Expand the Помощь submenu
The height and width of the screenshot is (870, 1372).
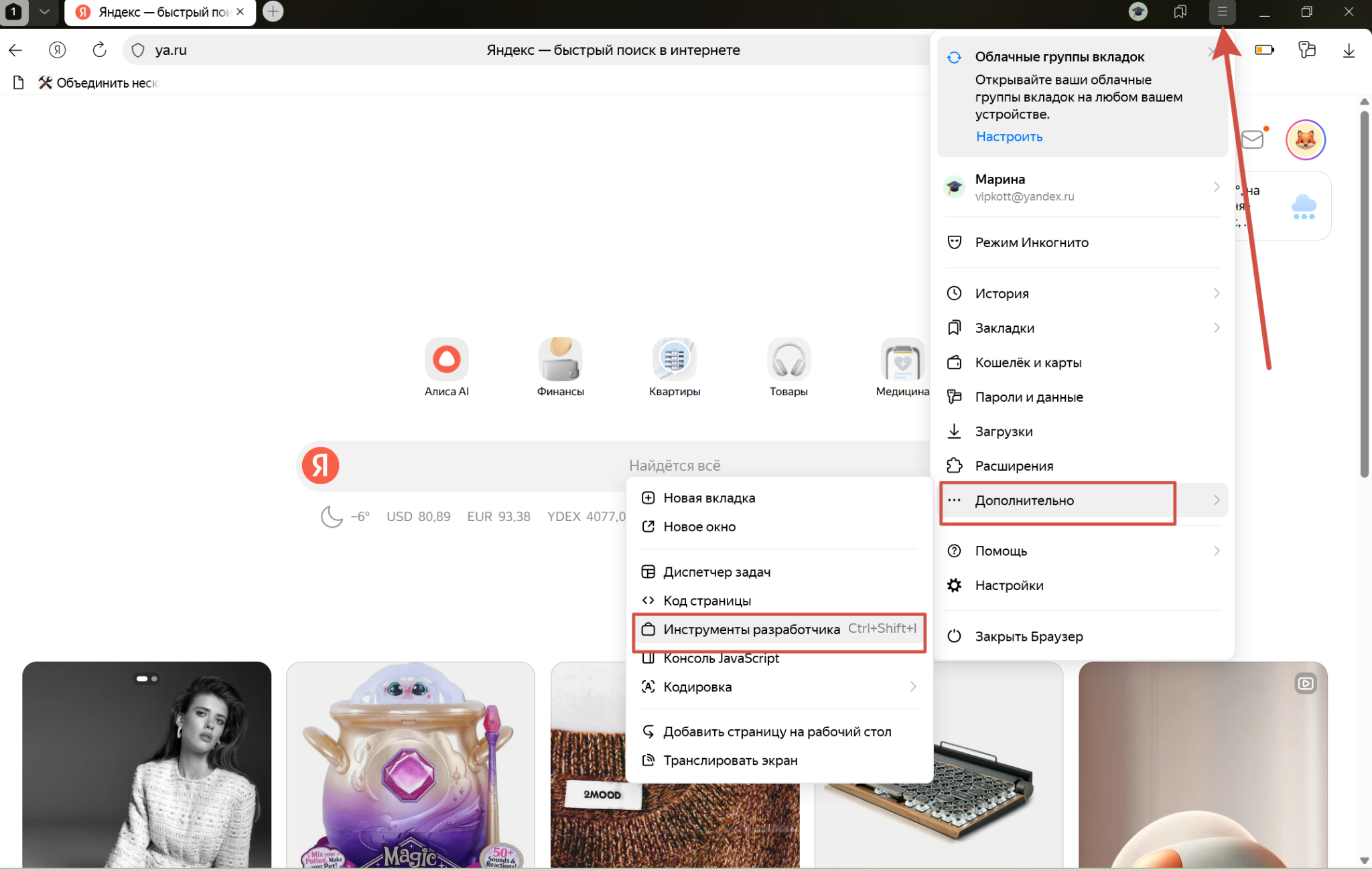click(x=1216, y=551)
